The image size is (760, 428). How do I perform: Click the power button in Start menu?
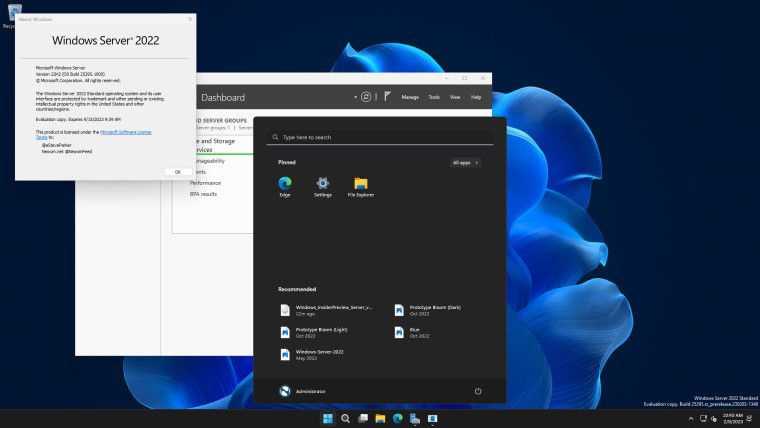point(478,391)
